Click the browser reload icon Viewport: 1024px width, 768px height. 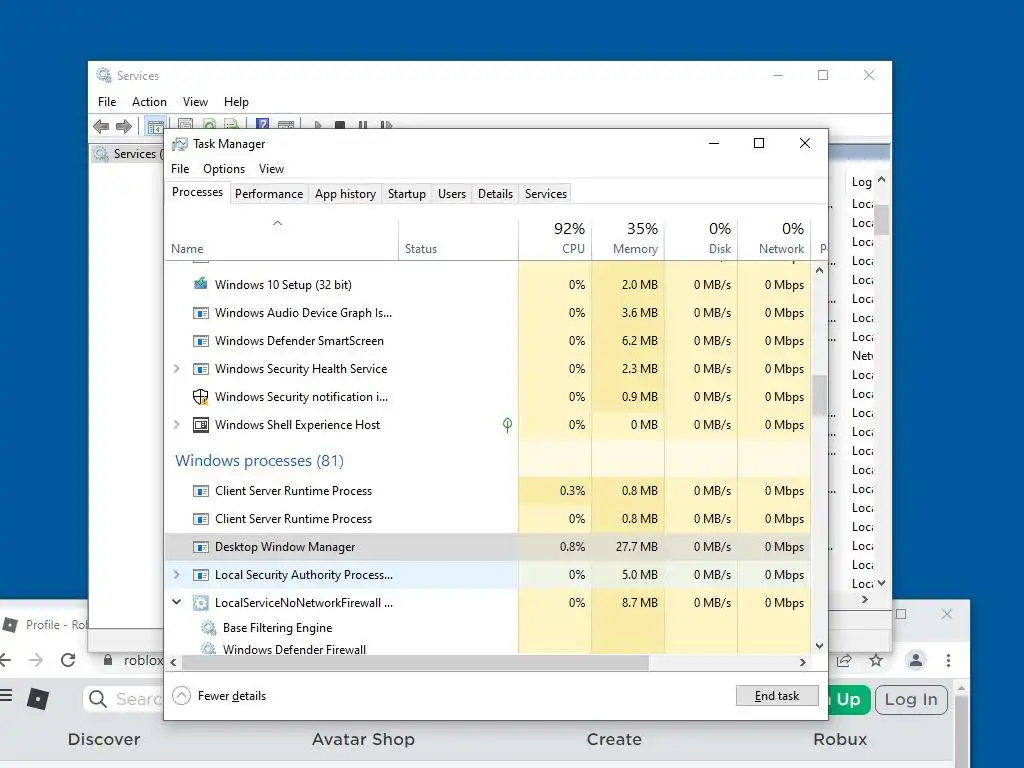click(68, 660)
